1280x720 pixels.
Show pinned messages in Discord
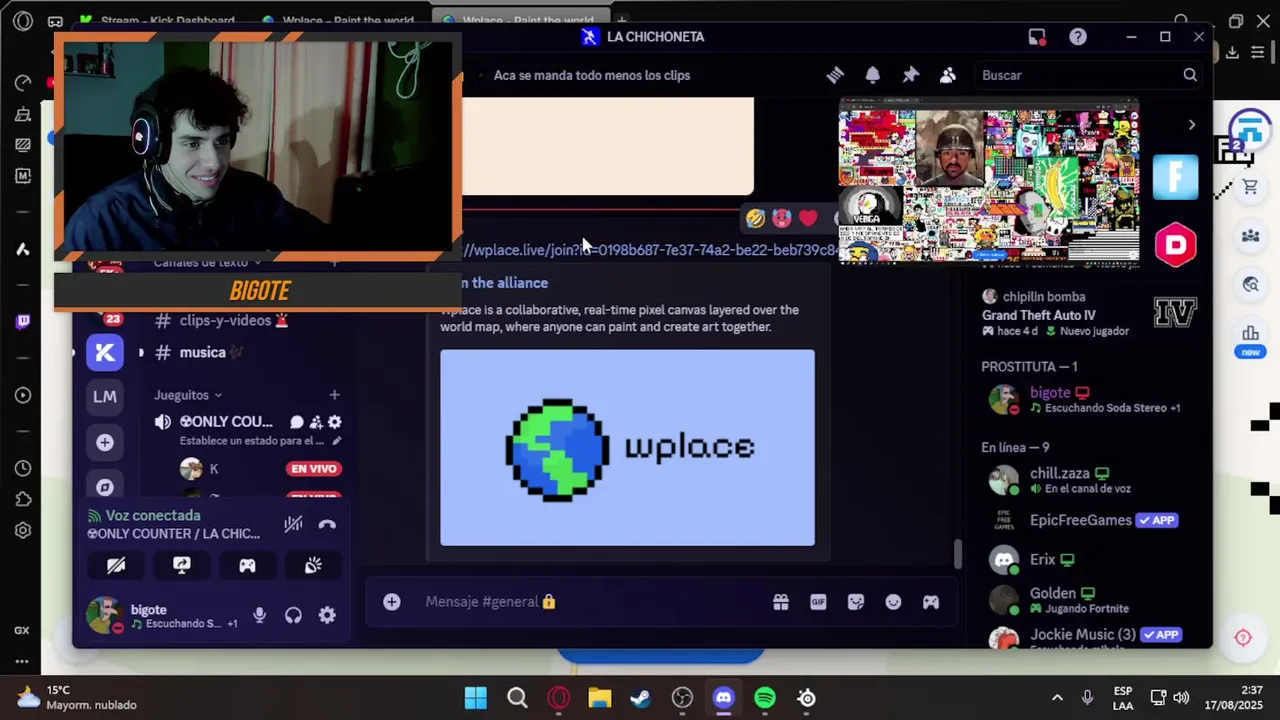click(910, 75)
